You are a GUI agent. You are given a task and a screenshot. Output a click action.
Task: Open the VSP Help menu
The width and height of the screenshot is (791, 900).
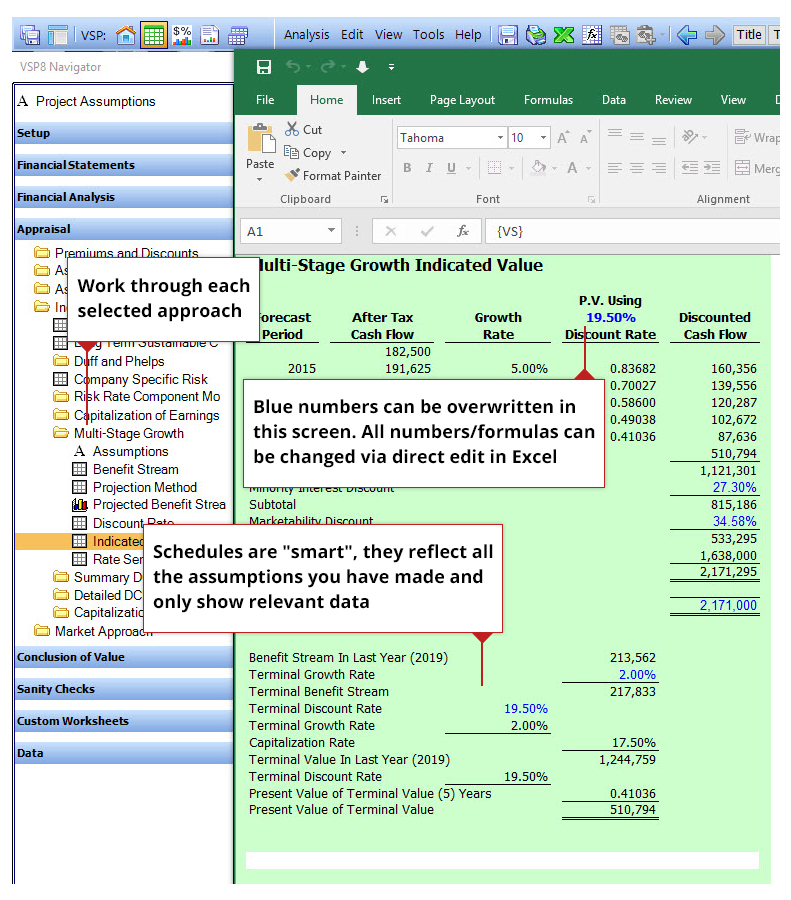(468, 35)
